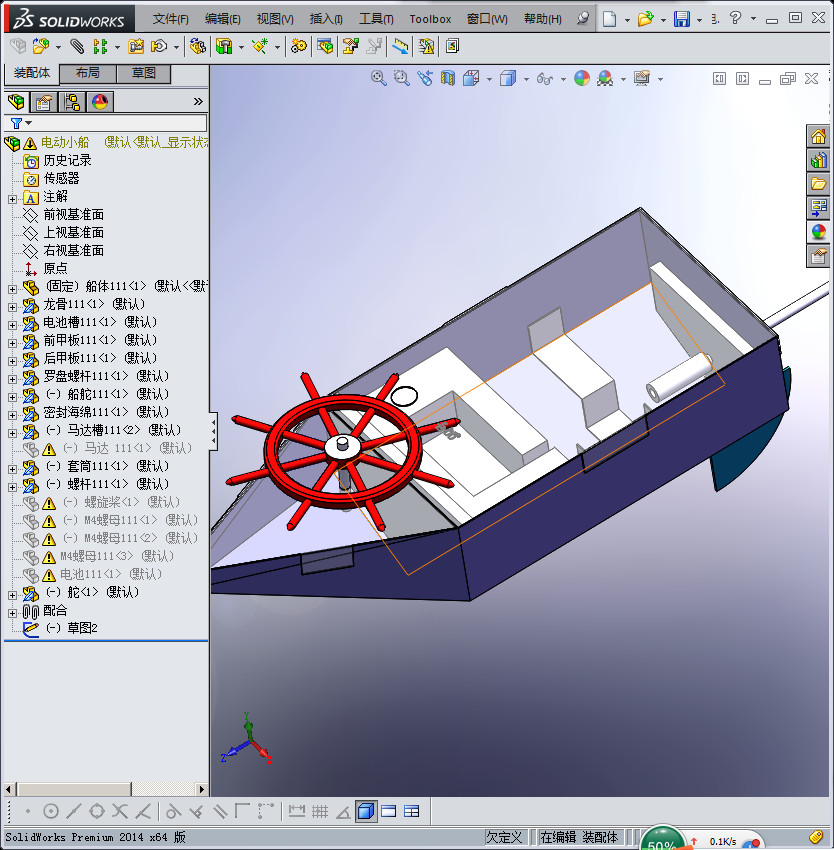Toggle the four-view viewport button
The height and width of the screenshot is (850, 834).
point(412,812)
